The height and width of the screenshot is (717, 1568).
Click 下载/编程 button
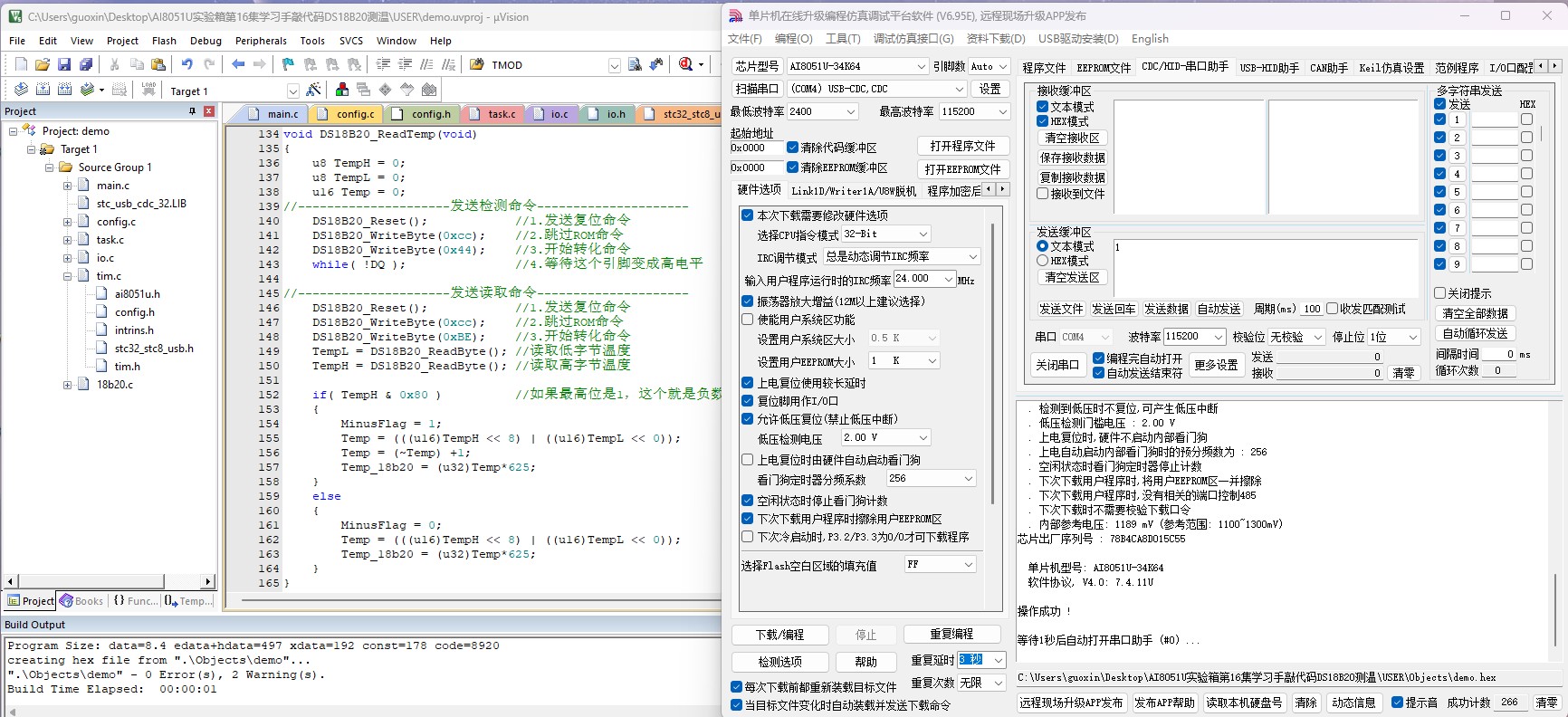tap(779, 635)
